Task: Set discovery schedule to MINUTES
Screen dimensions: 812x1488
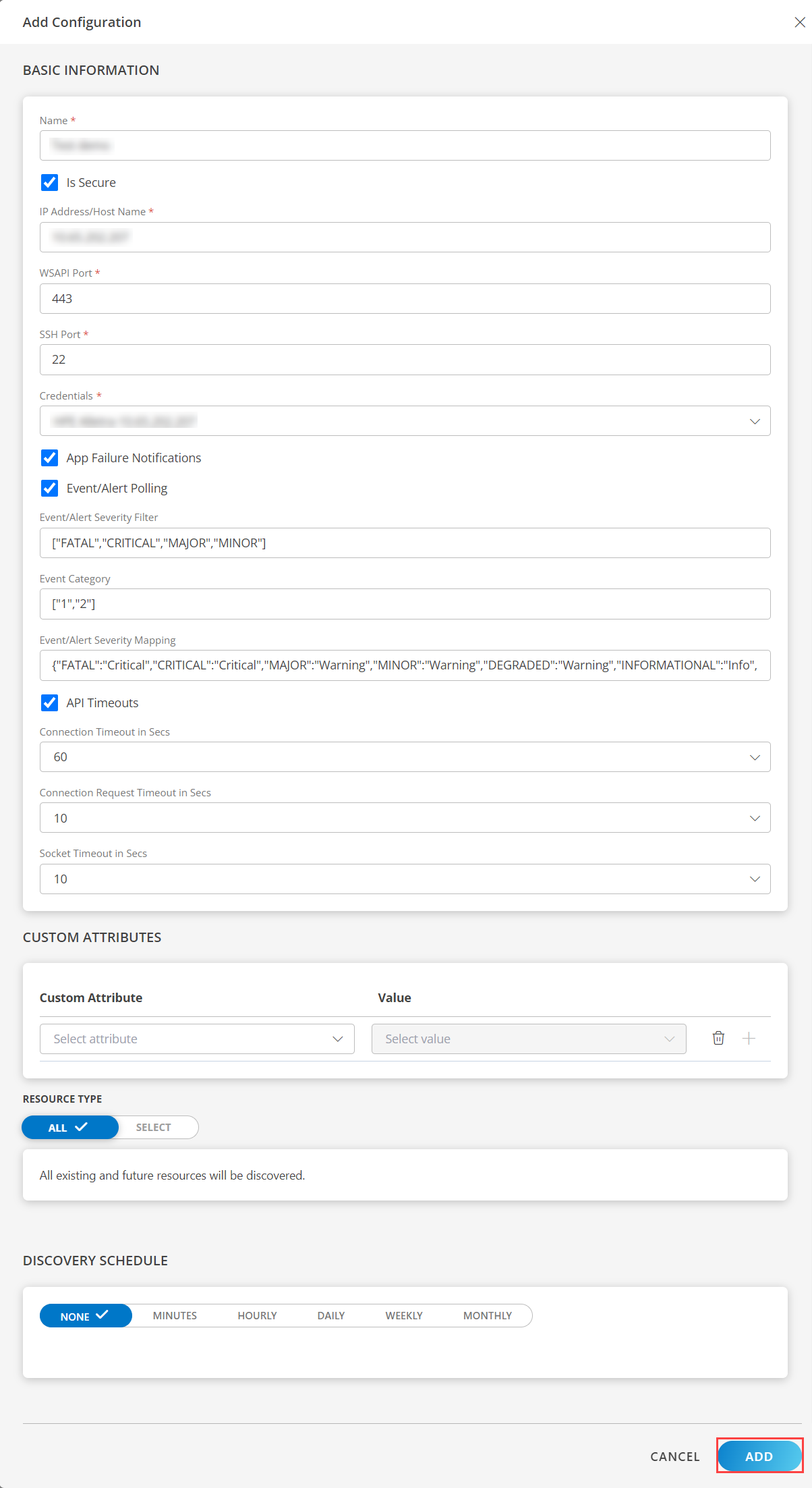Action: (x=175, y=1316)
